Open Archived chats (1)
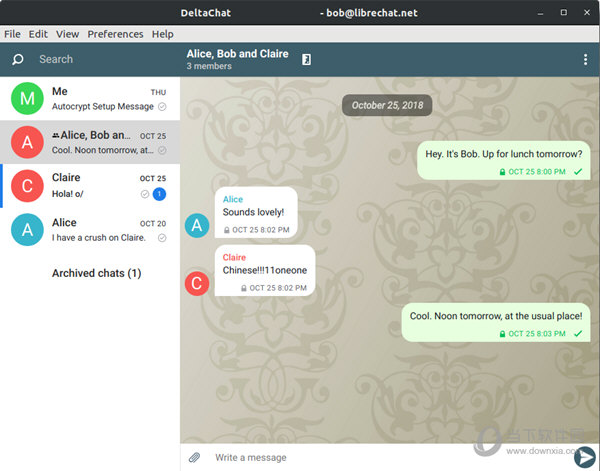This screenshot has height=471, width=600. [96, 273]
